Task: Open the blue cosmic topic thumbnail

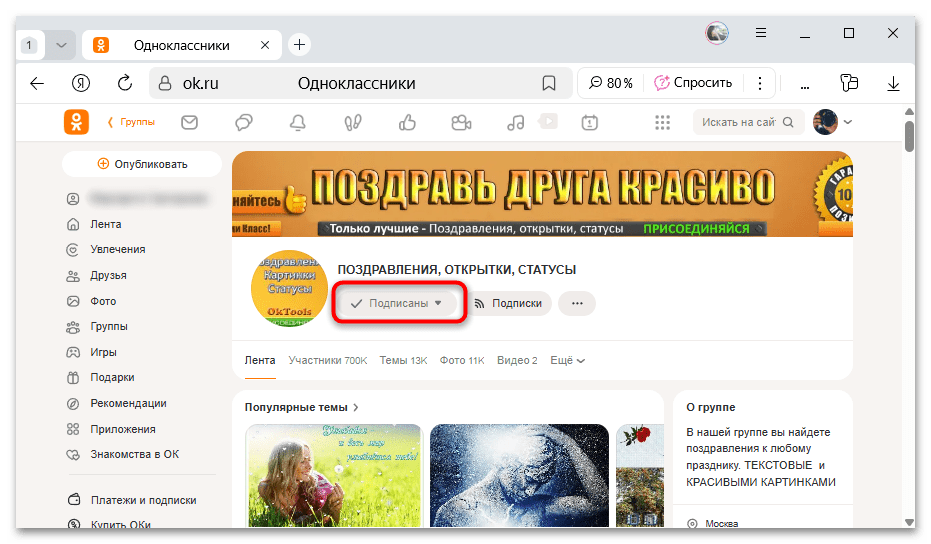Action: click(520, 475)
